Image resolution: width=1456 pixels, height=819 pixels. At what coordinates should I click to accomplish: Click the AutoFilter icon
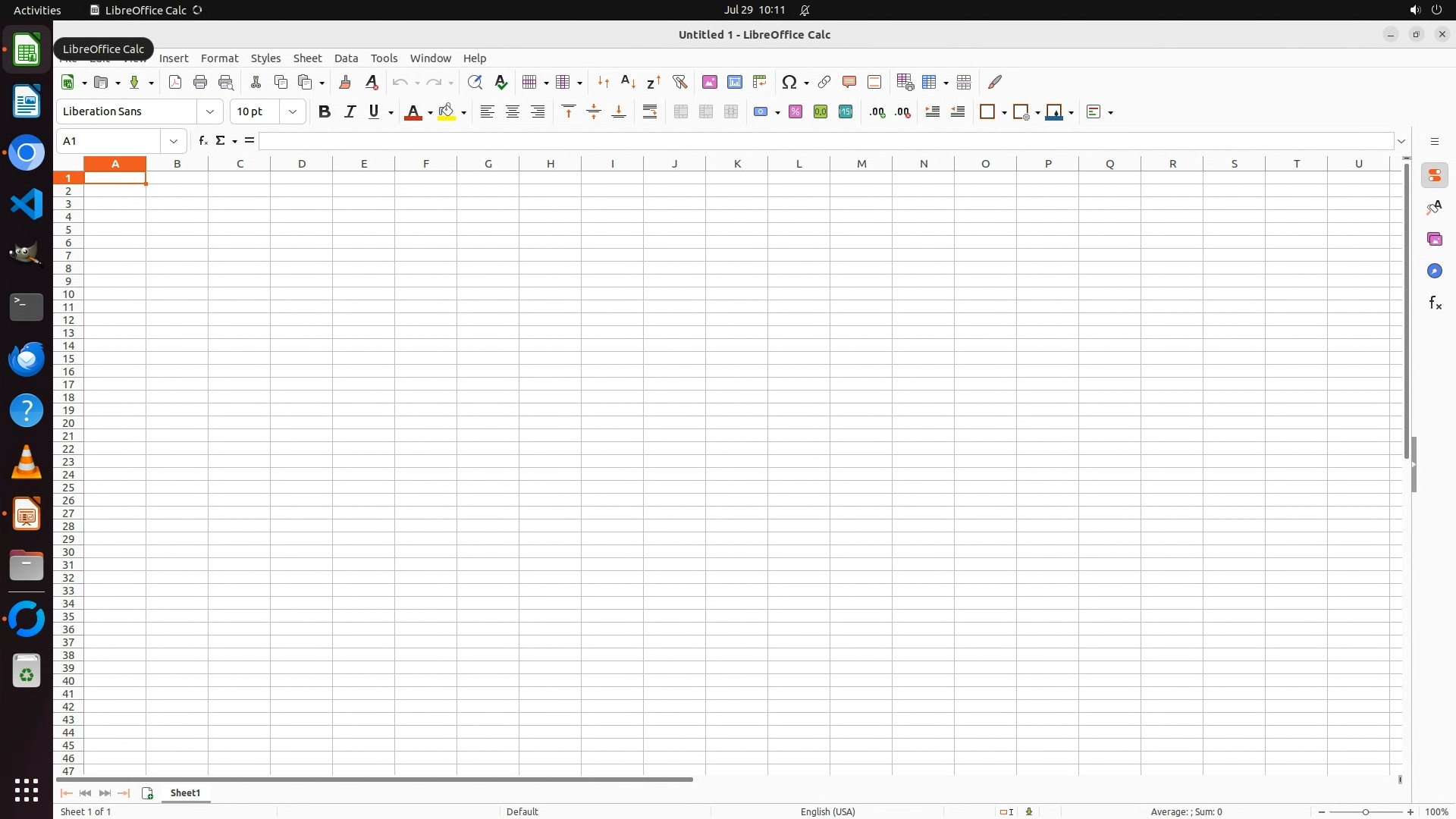(x=679, y=82)
